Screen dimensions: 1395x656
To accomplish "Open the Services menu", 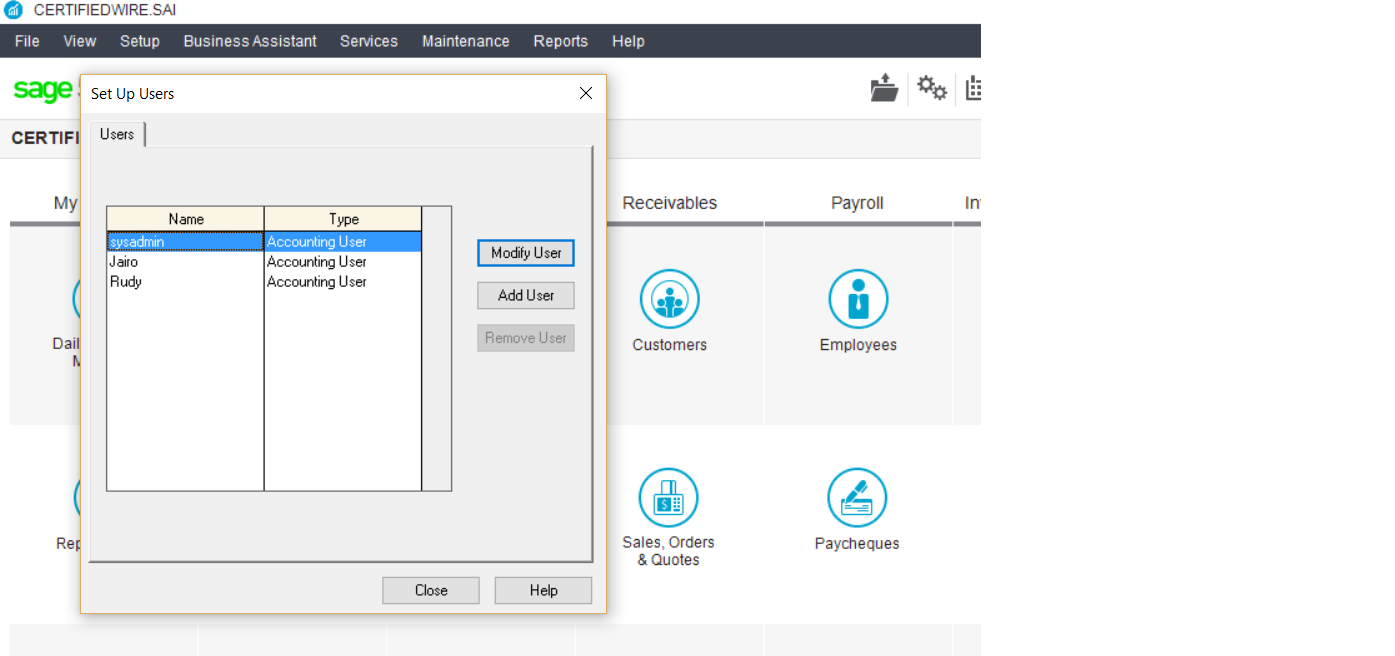I will tap(369, 41).
